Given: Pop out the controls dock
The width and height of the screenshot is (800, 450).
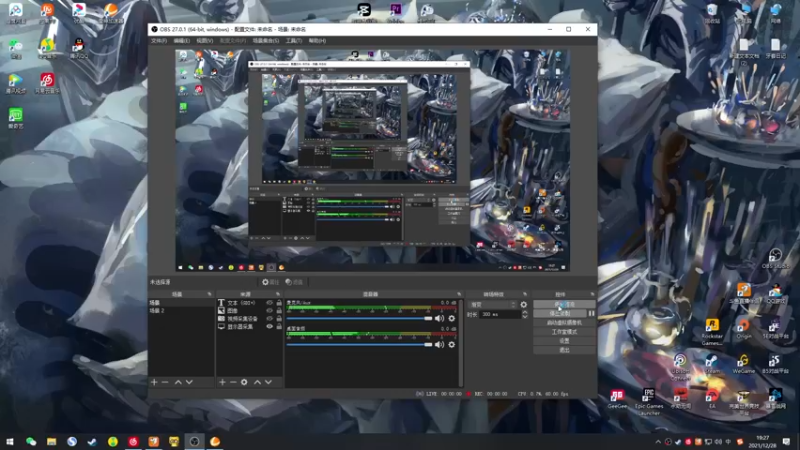Looking at the screenshot, I should pyautogui.click(x=592, y=294).
